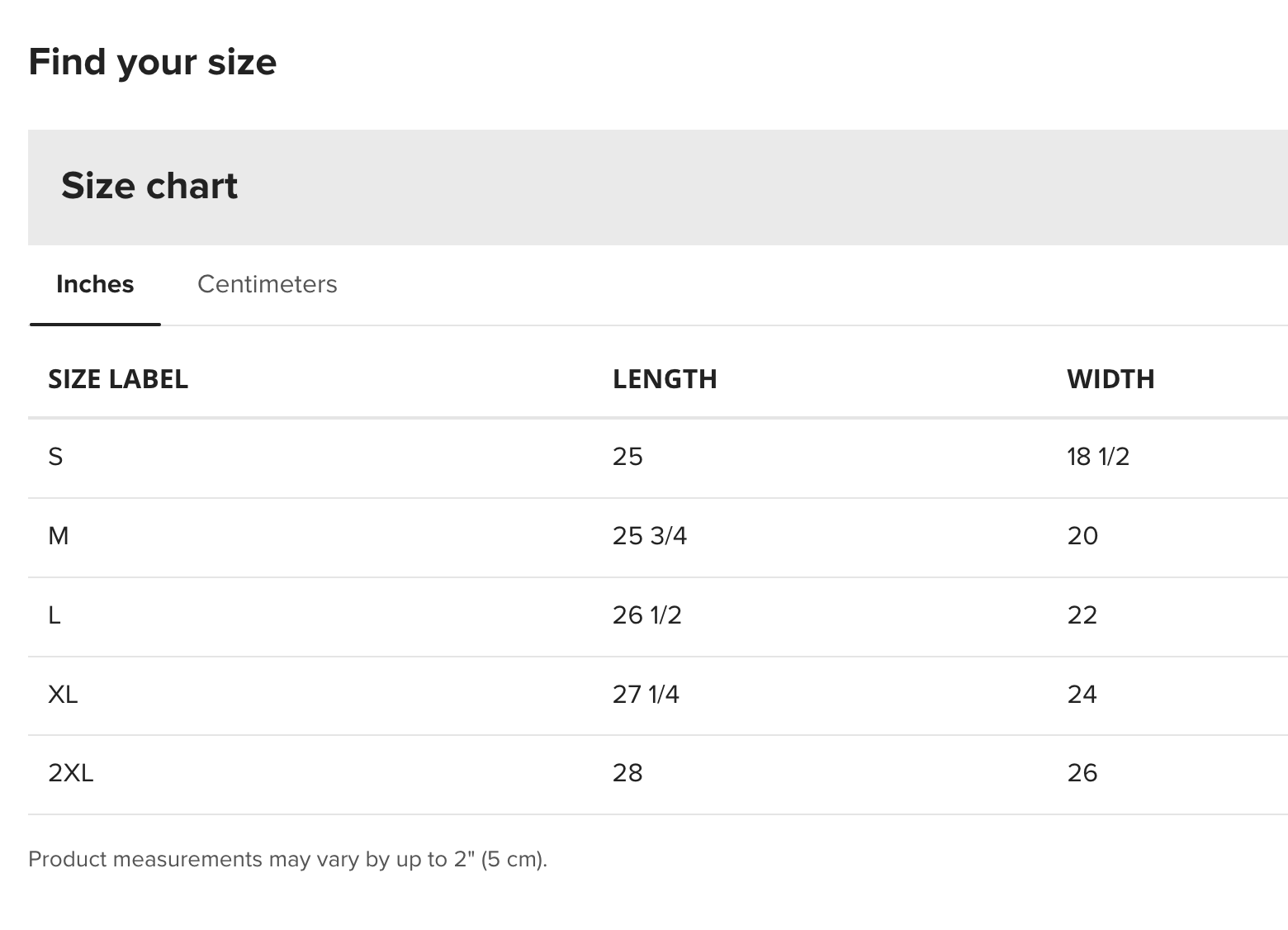Click the Find your size heading
The image size is (1288, 930).
click(153, 63)
